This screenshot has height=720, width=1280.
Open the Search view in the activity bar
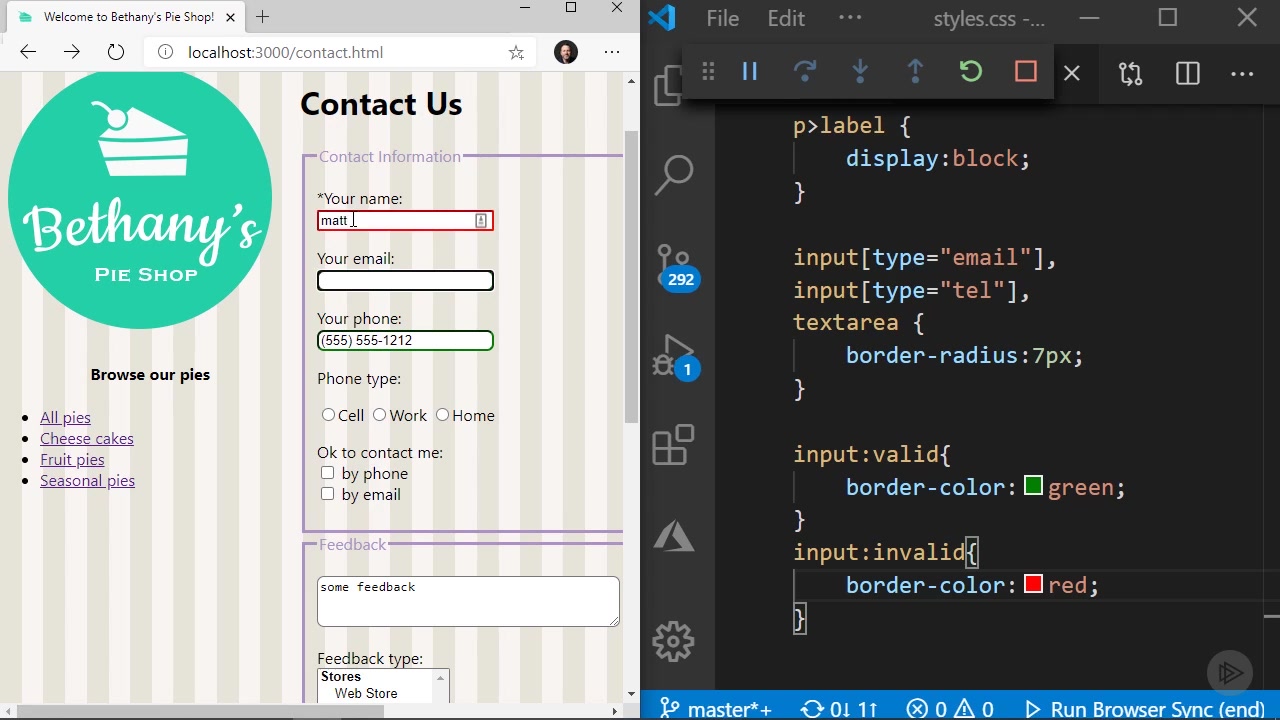pyautogui.click(x=674, y=175)
